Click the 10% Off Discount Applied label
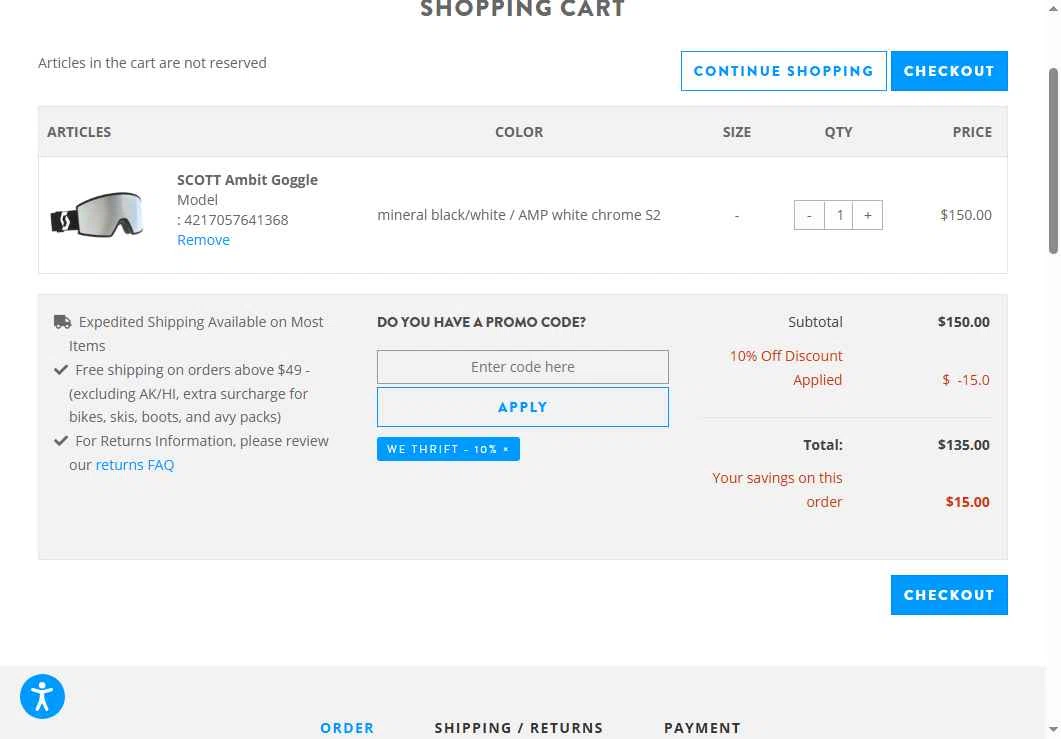This screenshot has width=1061, height=739. 786,368
